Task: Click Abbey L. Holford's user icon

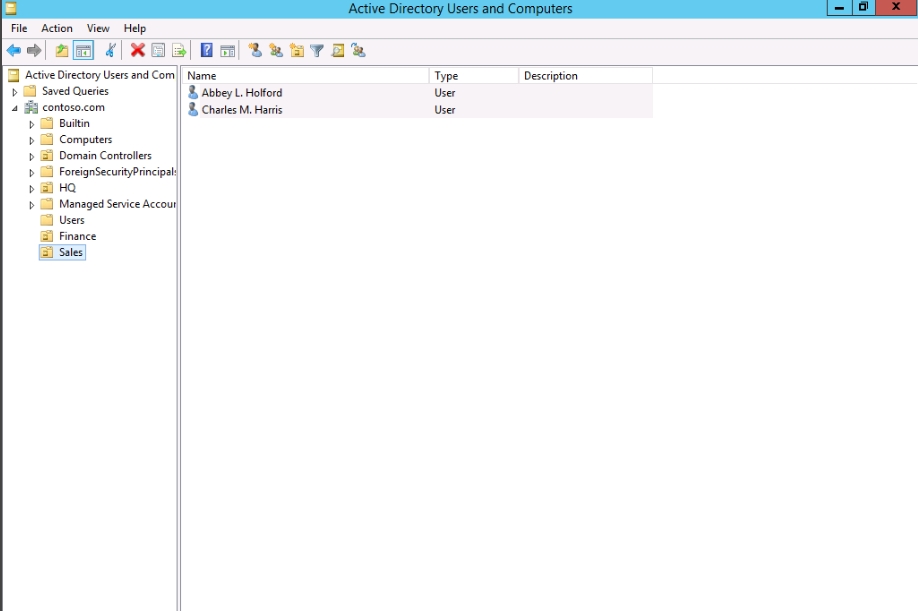Action: pyautogui.click(x=193, y=92)
